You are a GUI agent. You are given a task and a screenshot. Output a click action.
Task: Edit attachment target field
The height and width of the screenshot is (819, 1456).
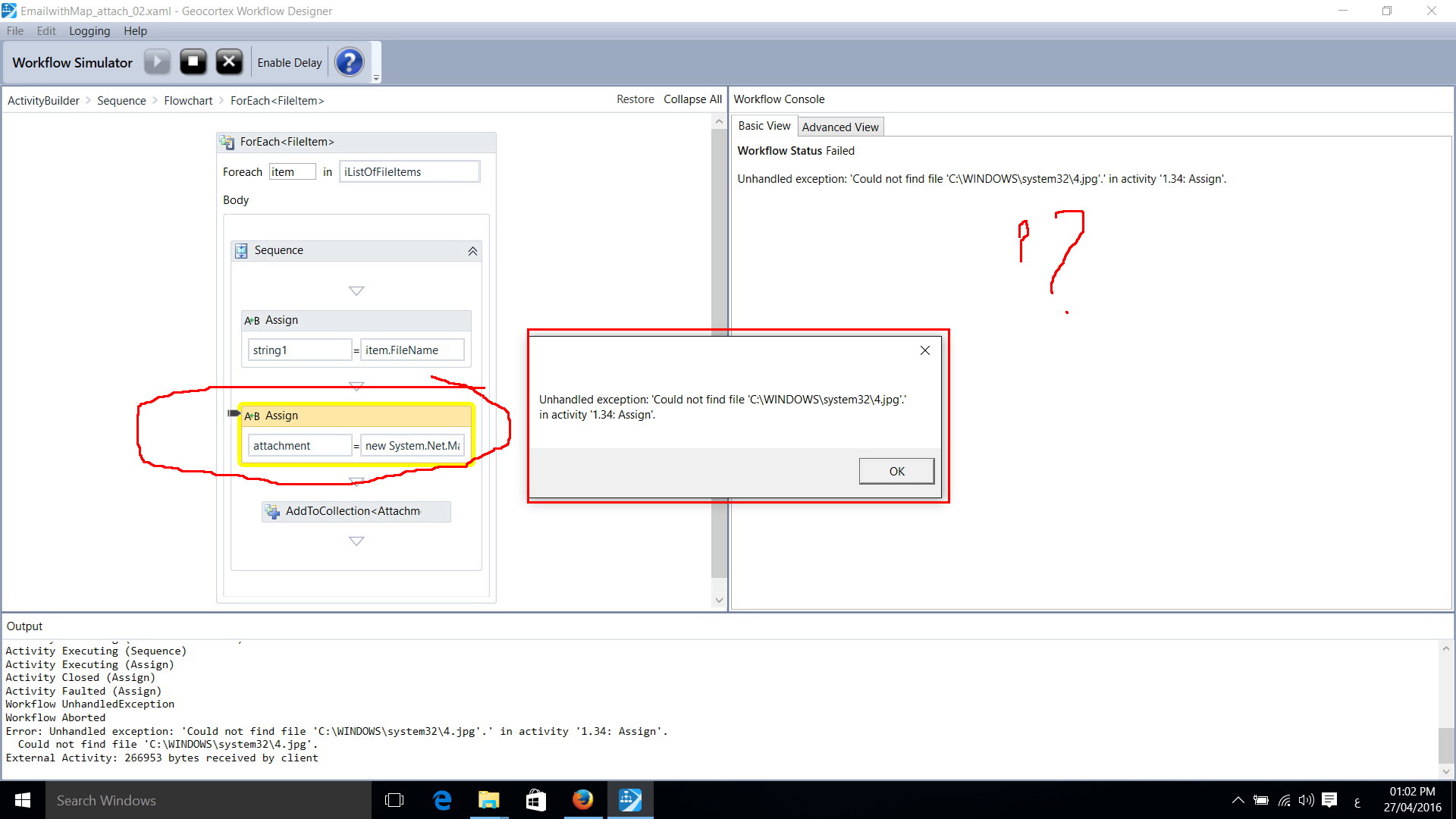[300, 446]
